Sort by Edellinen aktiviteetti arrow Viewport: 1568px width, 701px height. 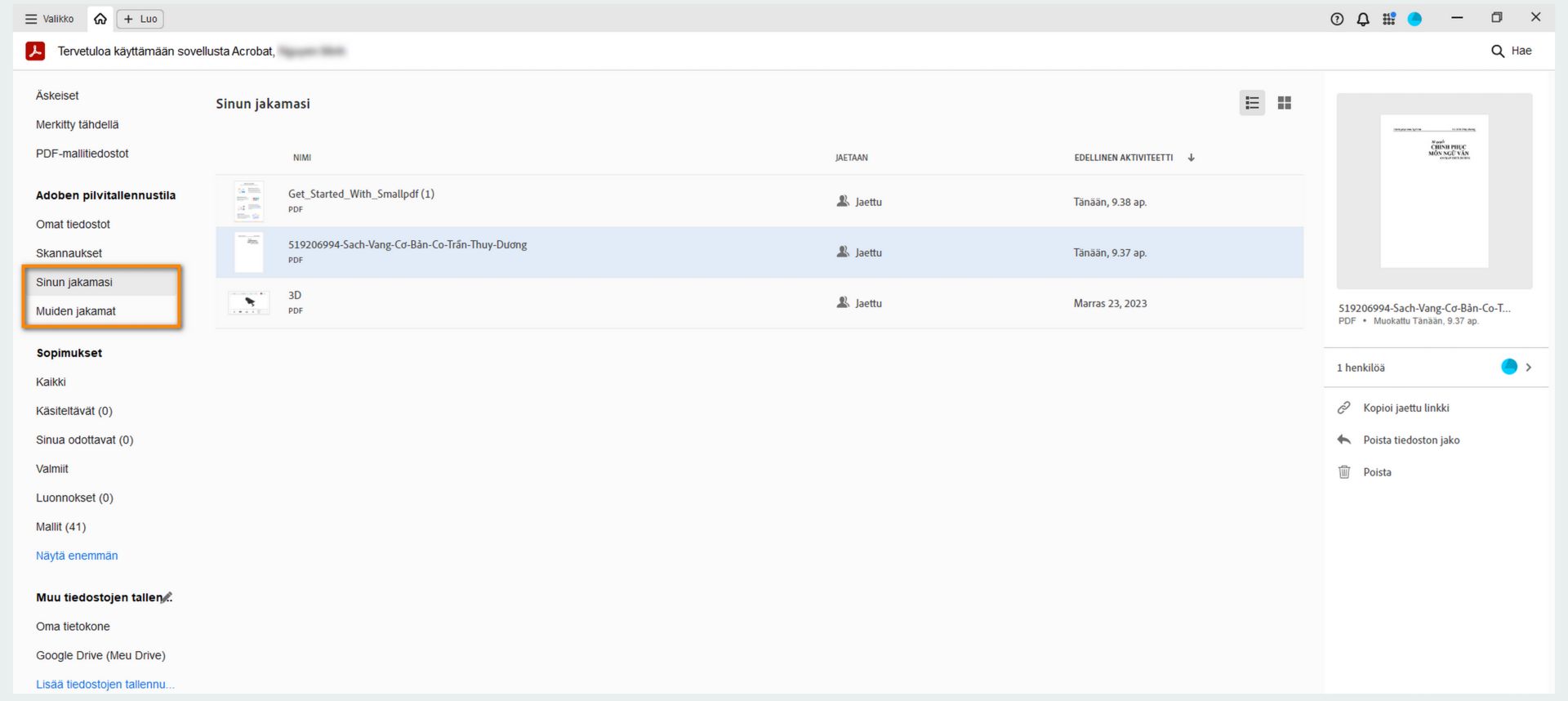(1192, 158)
